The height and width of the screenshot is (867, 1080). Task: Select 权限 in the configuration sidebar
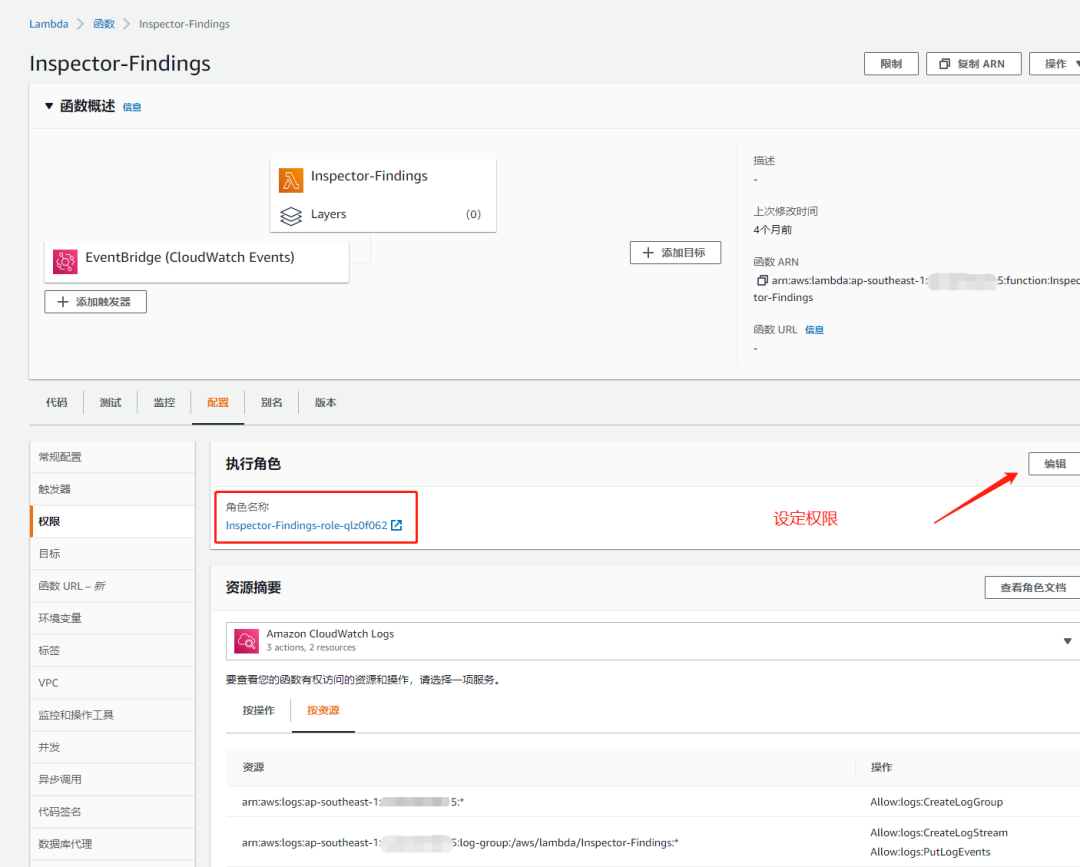point(113,521)
